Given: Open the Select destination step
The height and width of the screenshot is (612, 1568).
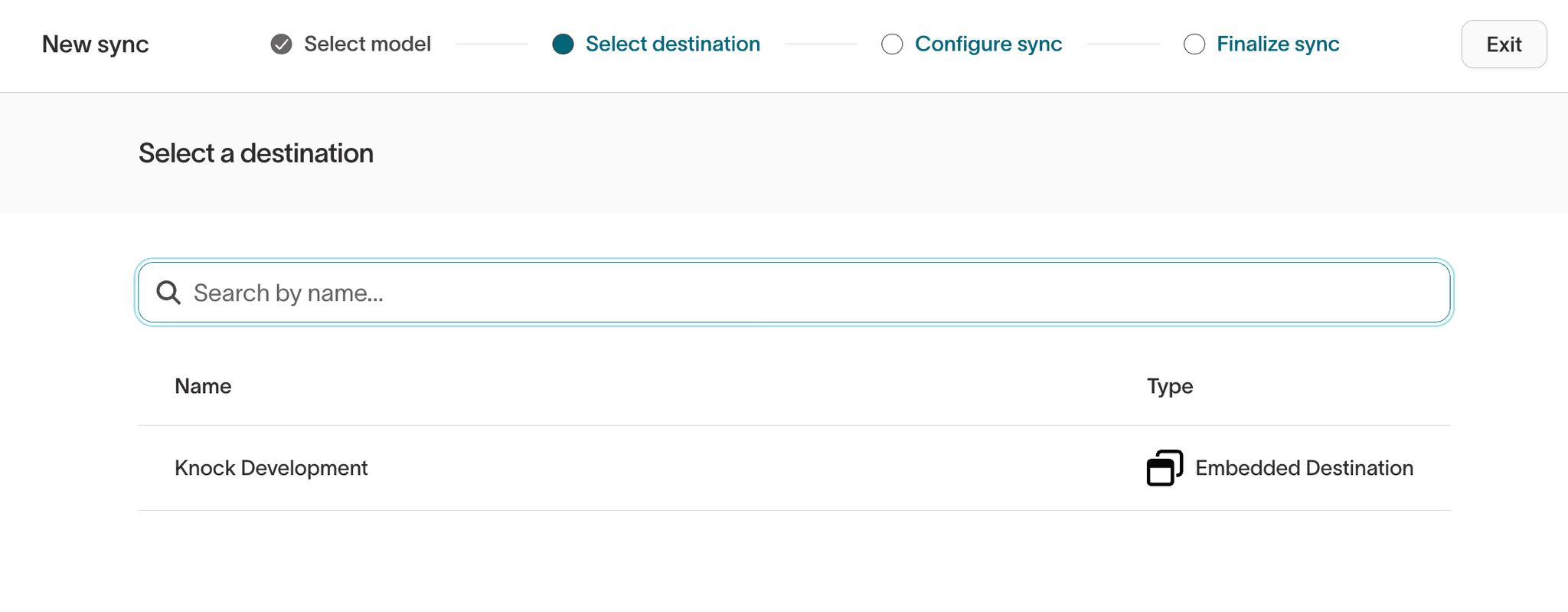Looking at the screenshot, I should [672, 44].
